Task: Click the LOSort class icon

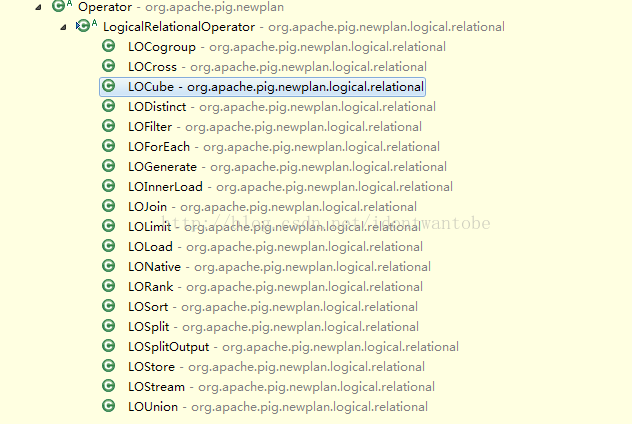Action: point(108,306)
